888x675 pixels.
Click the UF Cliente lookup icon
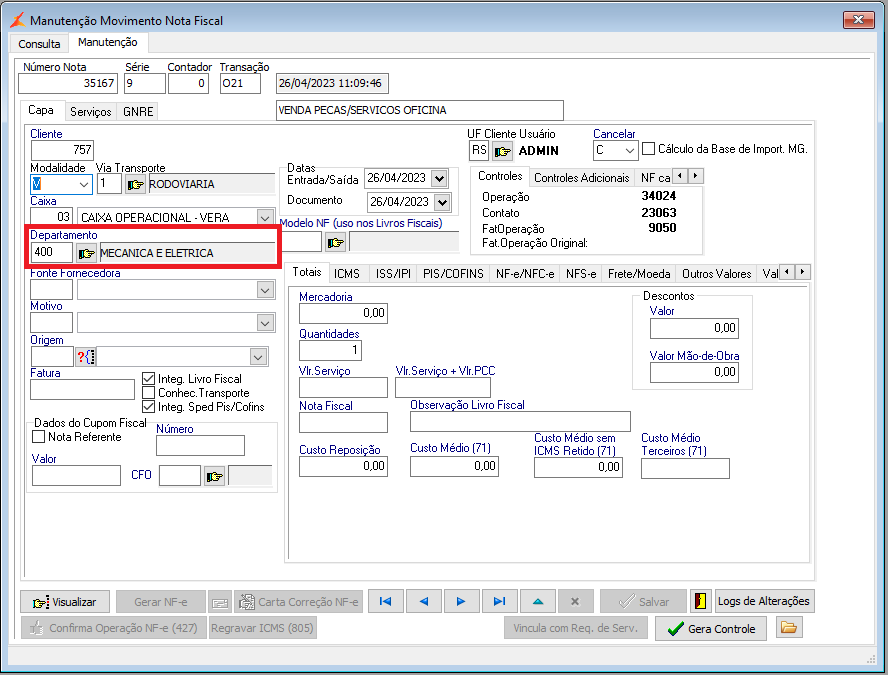(503, 151)
